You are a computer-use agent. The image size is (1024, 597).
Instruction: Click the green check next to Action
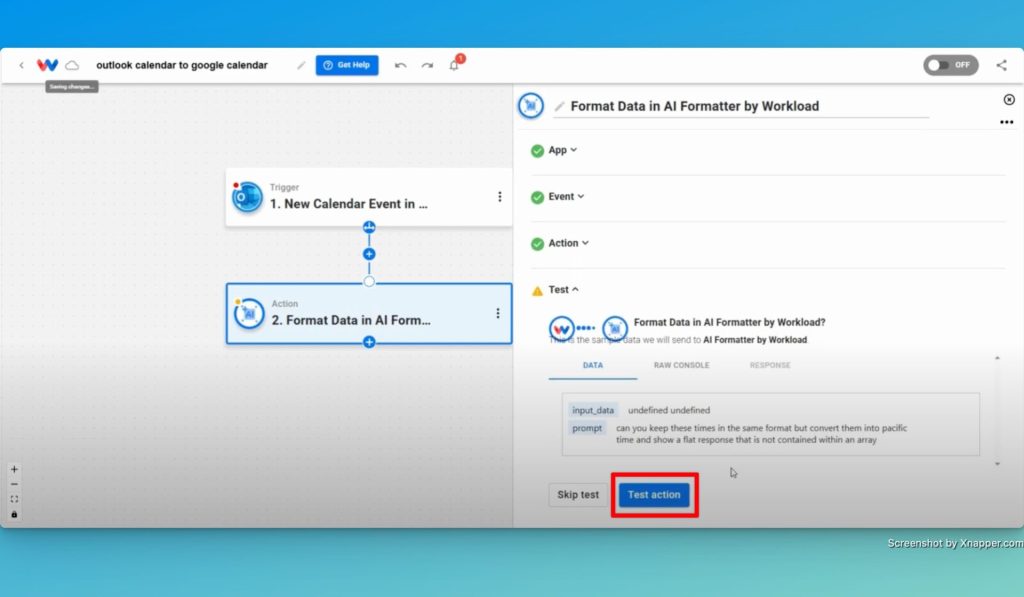[537, 244]
